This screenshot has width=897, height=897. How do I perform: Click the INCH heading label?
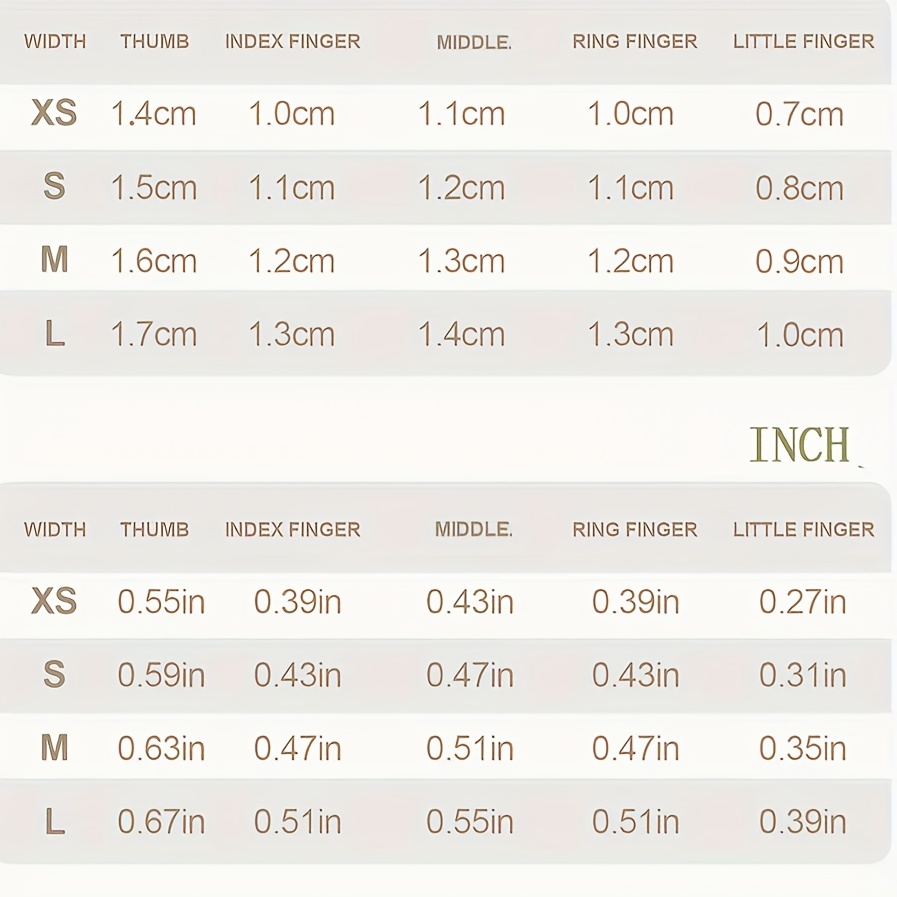pyautogui.click(x=799, y=445)
